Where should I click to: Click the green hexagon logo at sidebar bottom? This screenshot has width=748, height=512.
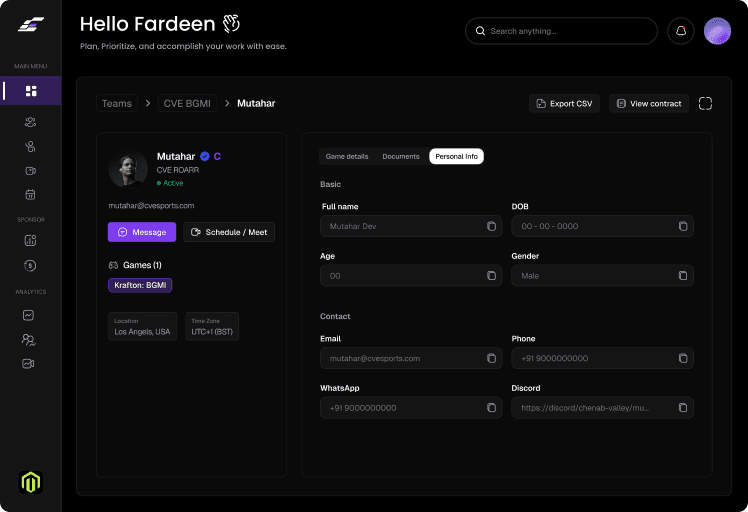(x=31, y=482)
